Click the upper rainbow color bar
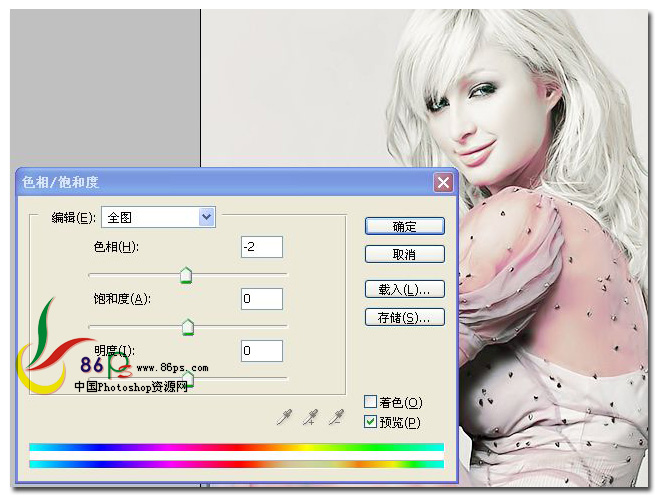 [x=237, y=447]
